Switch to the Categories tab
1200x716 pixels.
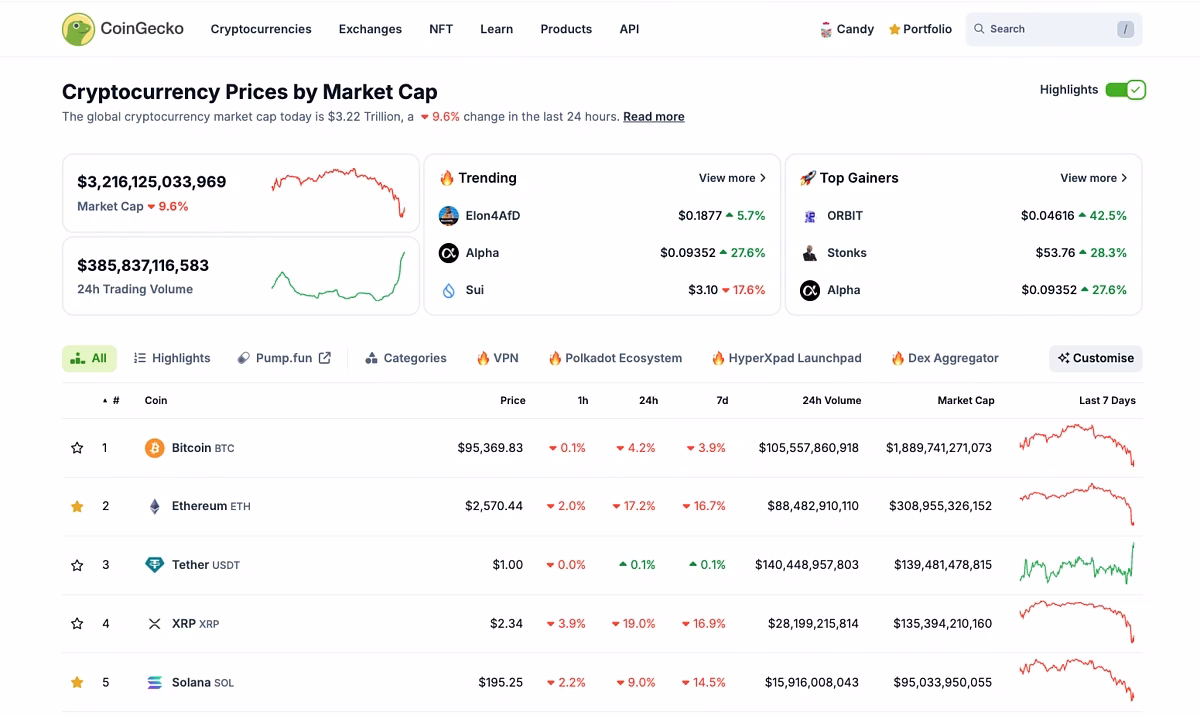coord(406,358)
